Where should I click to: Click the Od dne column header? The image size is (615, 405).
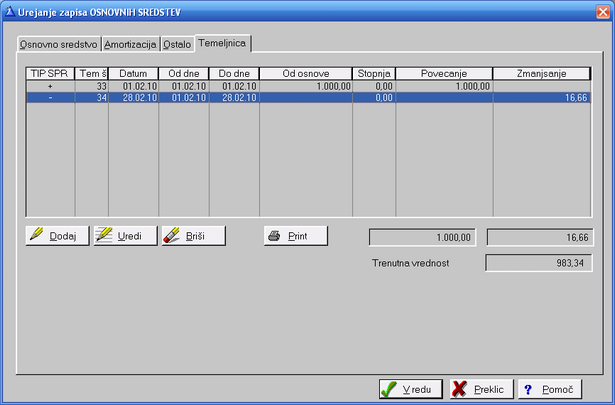[x=184, y=74]
